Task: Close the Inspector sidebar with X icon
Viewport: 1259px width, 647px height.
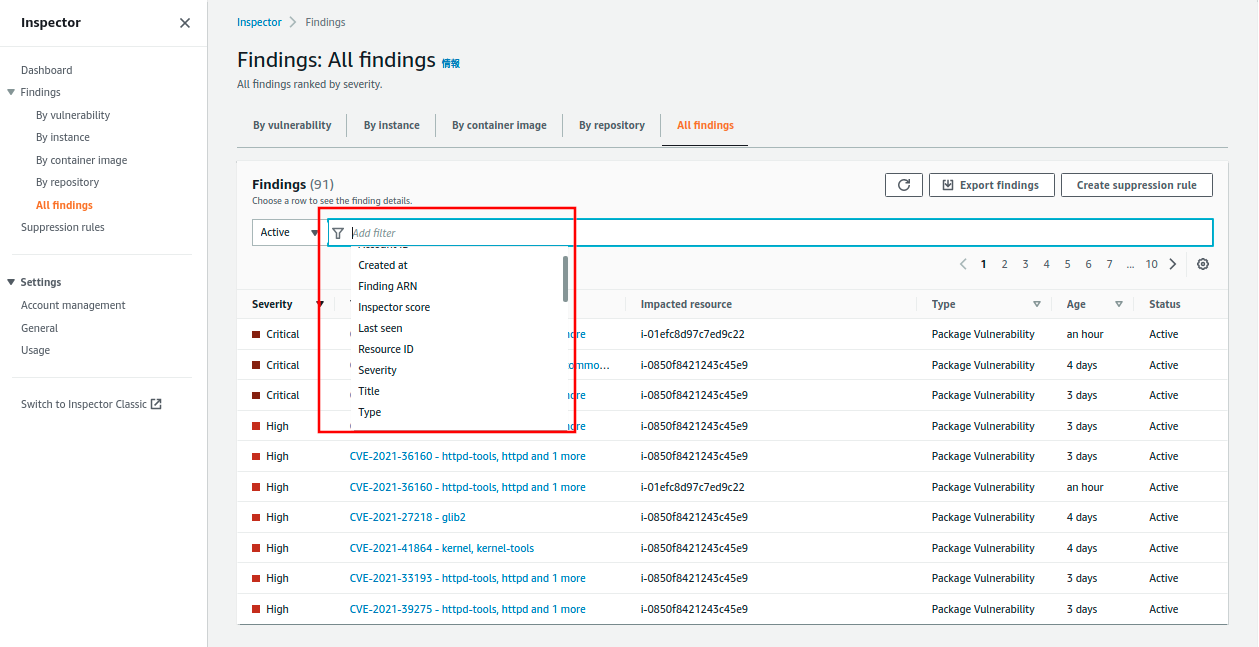Action: tap(185, 23)
